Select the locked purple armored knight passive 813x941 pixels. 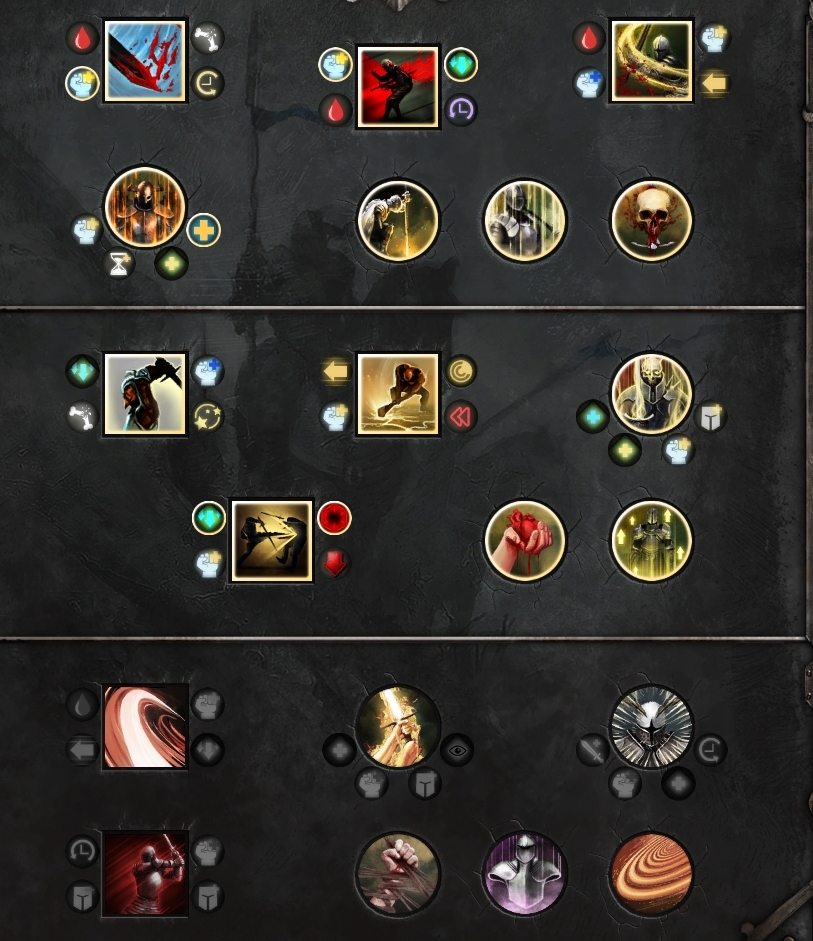(525, 873)
